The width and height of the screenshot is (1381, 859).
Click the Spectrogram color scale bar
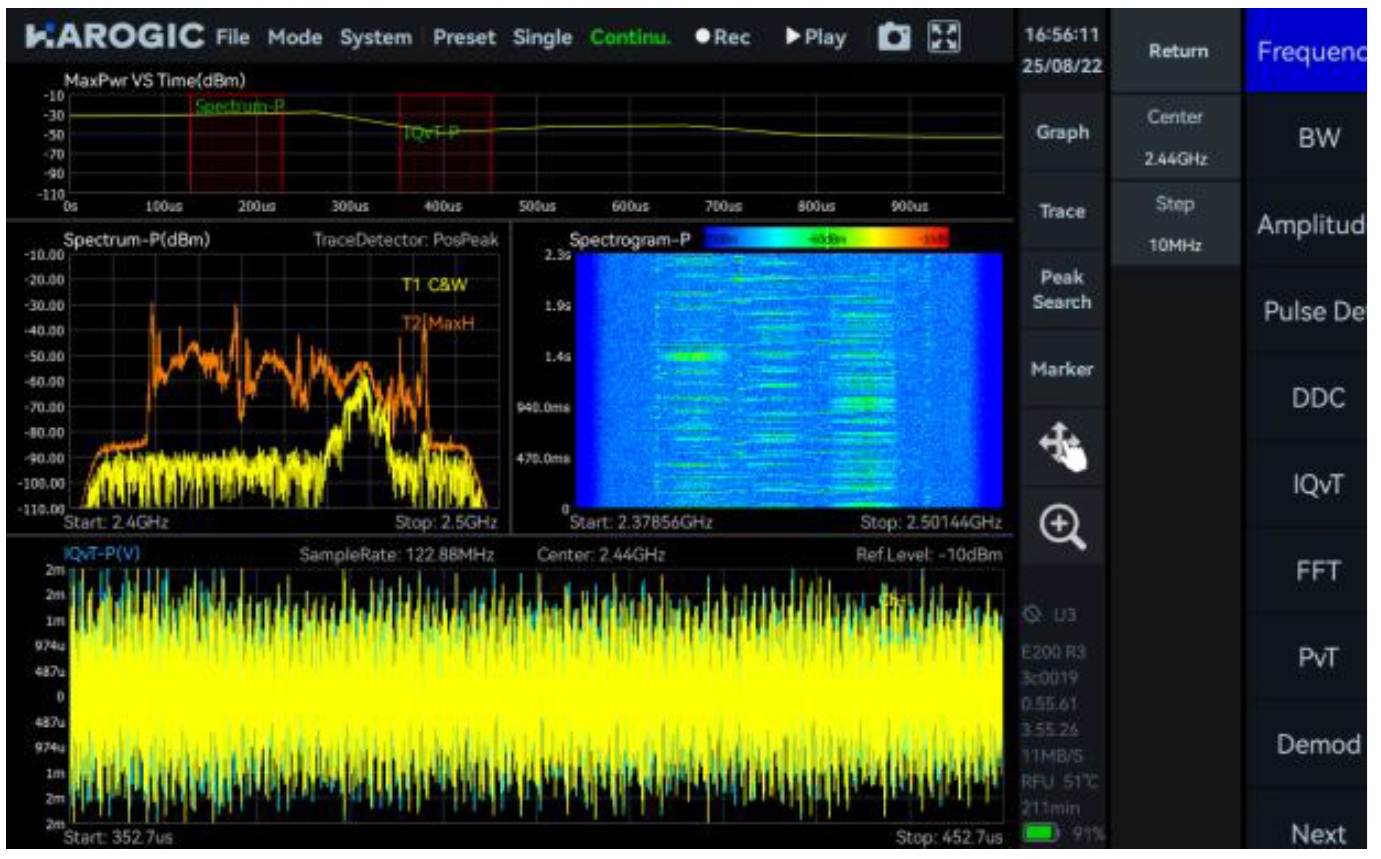click(x=827, y=238)
